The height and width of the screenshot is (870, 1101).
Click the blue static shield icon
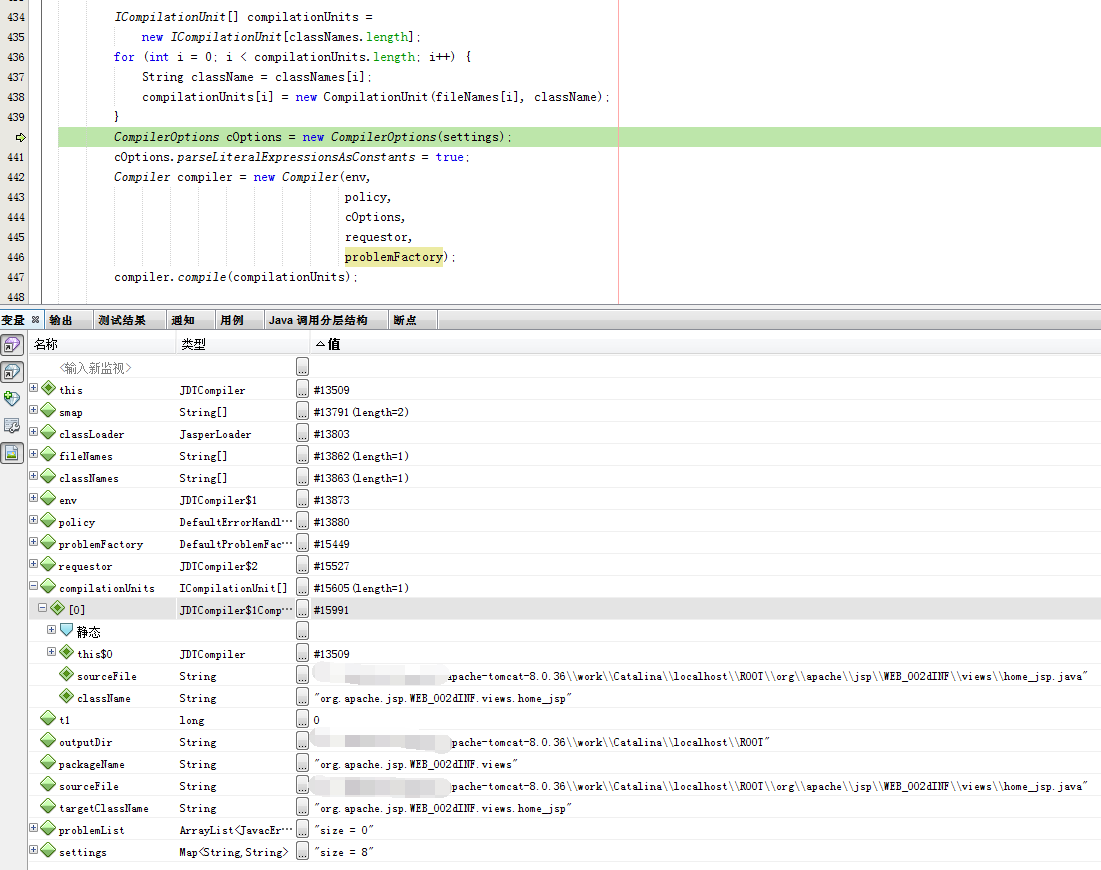click(66, 630)
